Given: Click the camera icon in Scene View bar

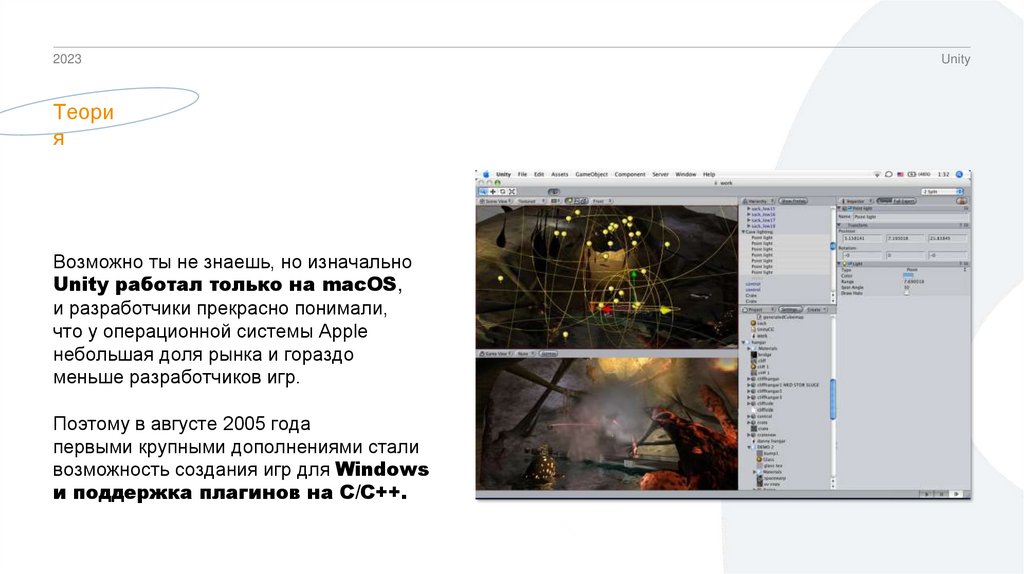Looking at the screenshot, I should (554, 201).
